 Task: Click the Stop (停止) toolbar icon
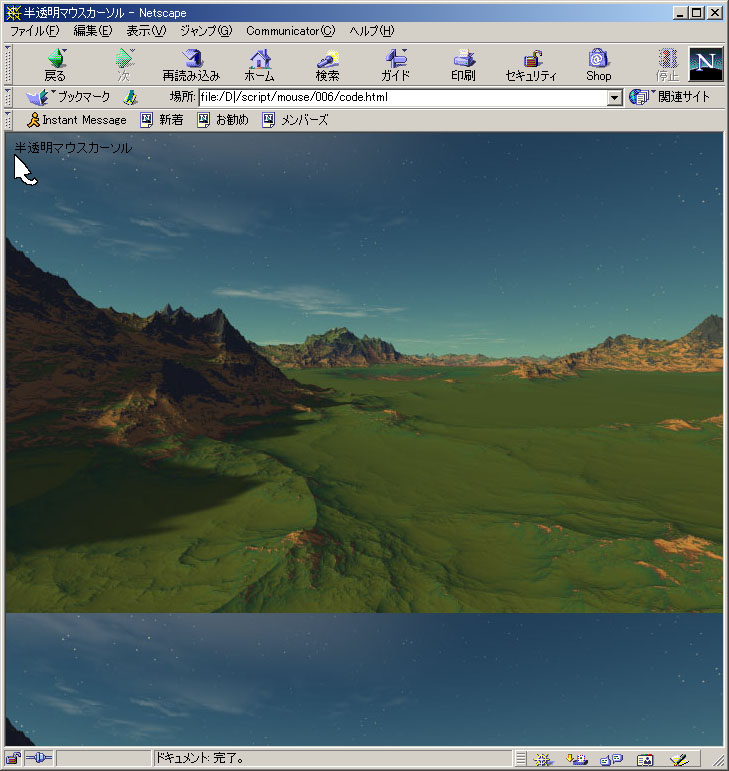tap(667, 65)
